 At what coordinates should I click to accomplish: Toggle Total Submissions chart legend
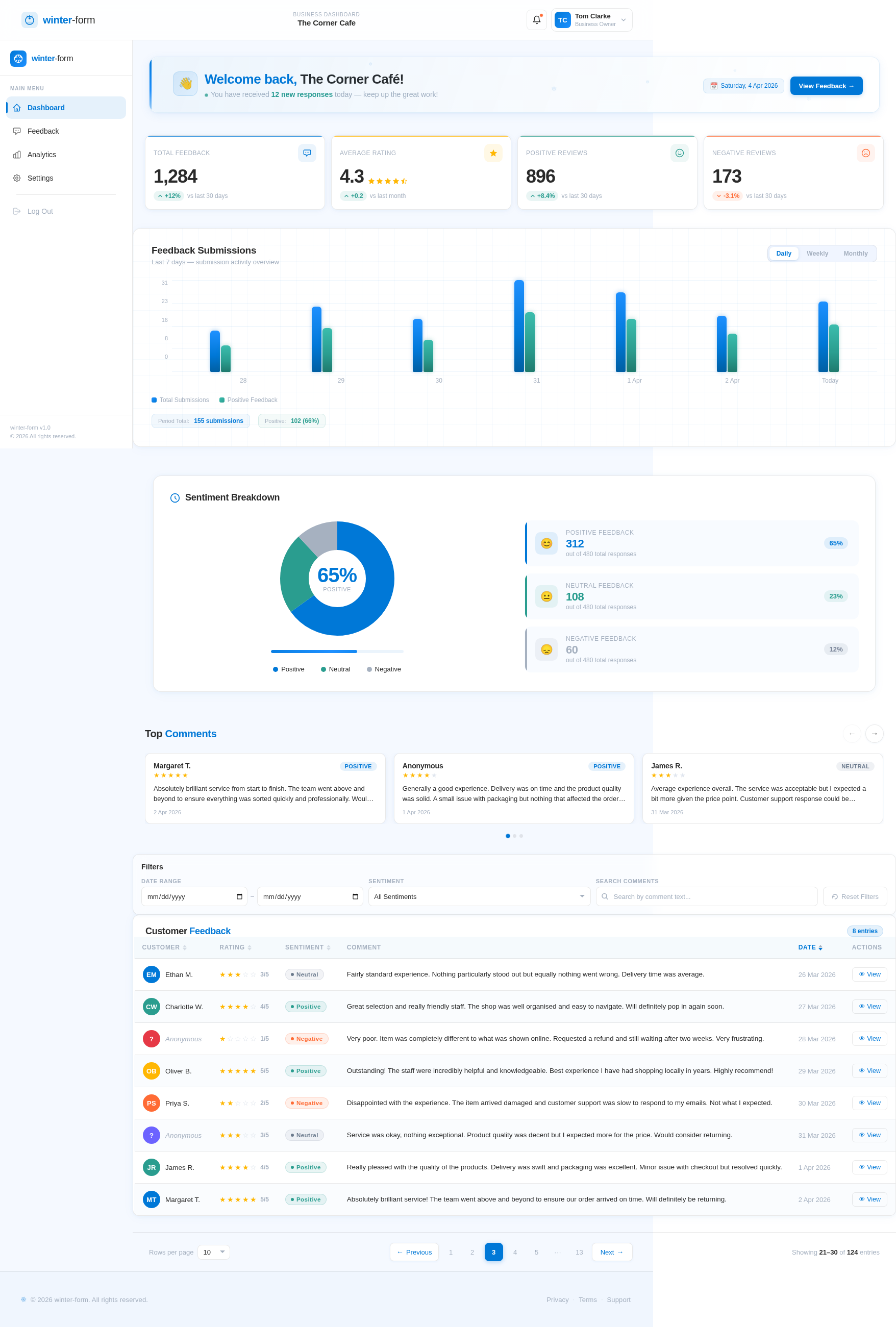(180, 399)
